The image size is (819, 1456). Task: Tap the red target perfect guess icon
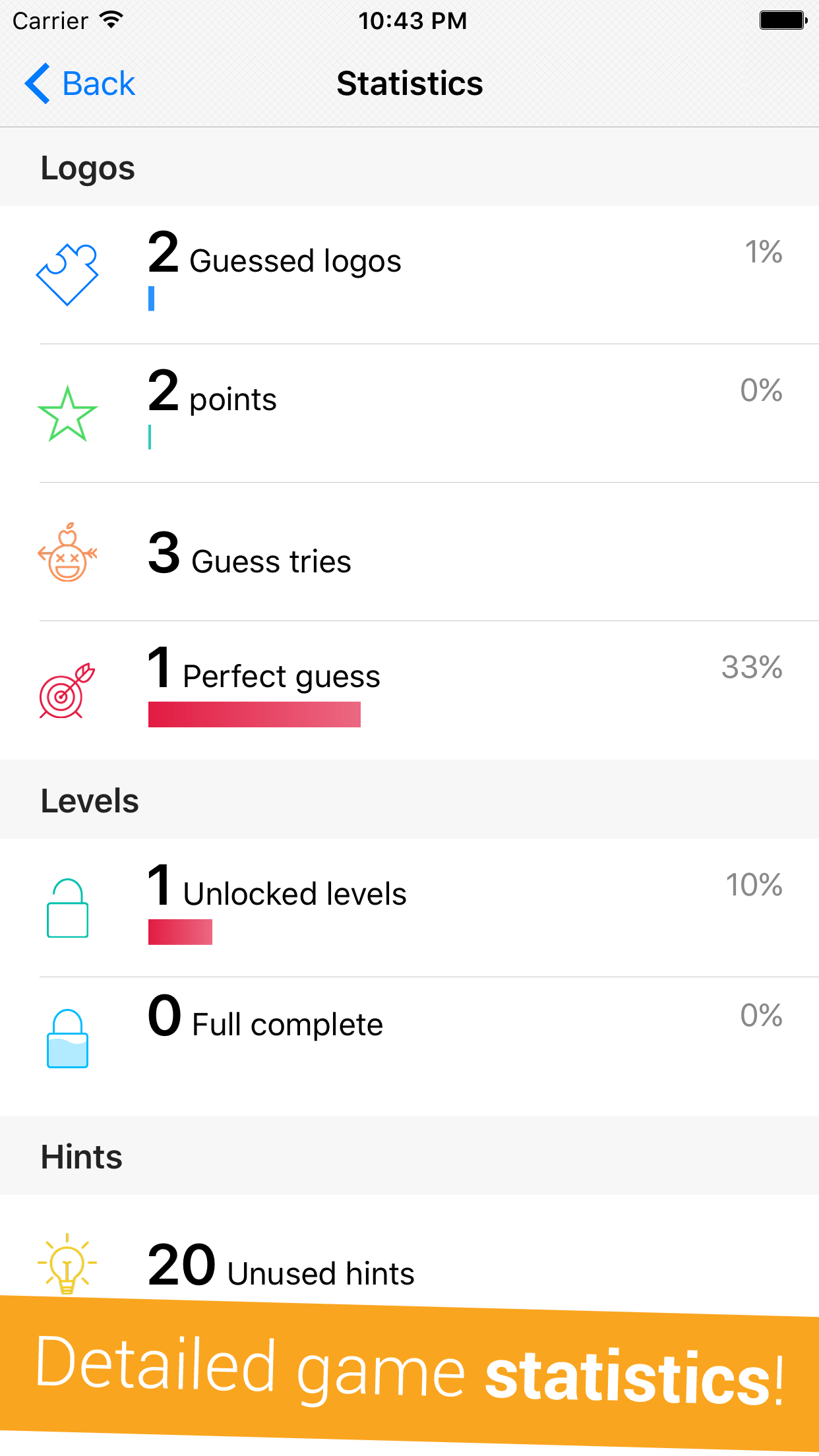tap(67, 691)
